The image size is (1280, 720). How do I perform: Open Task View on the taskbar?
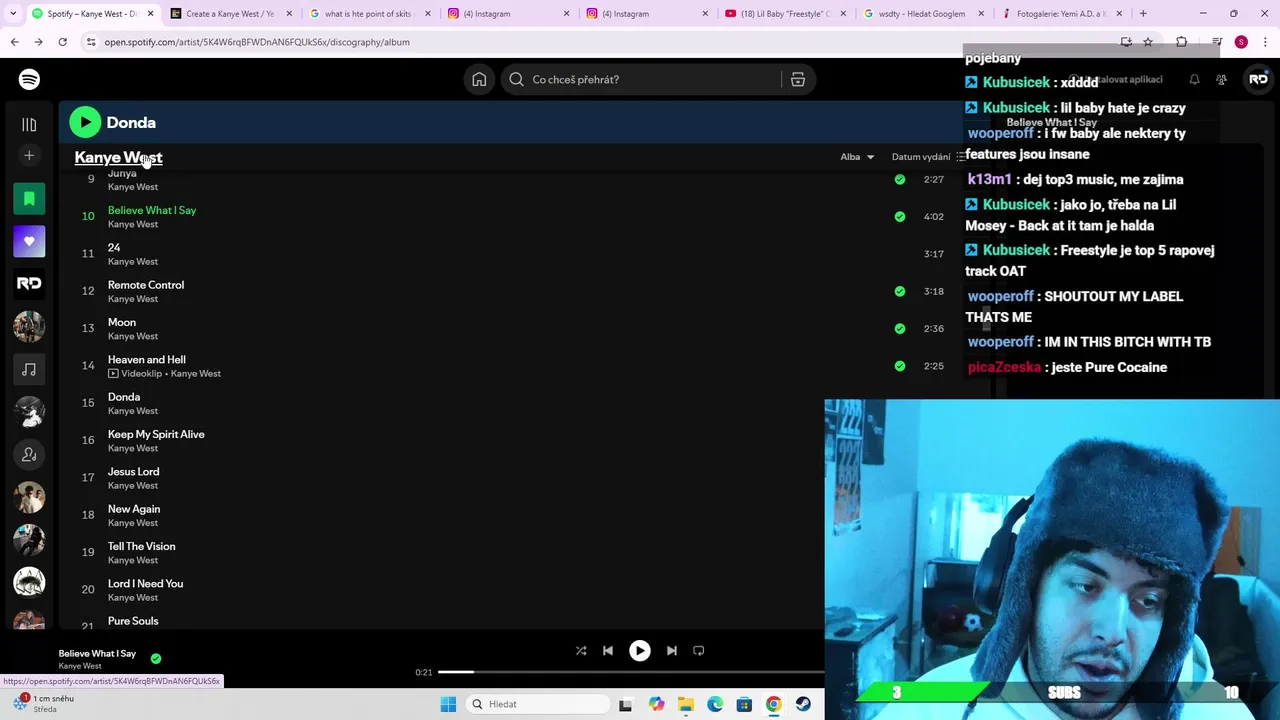click(x=625, y=704)
